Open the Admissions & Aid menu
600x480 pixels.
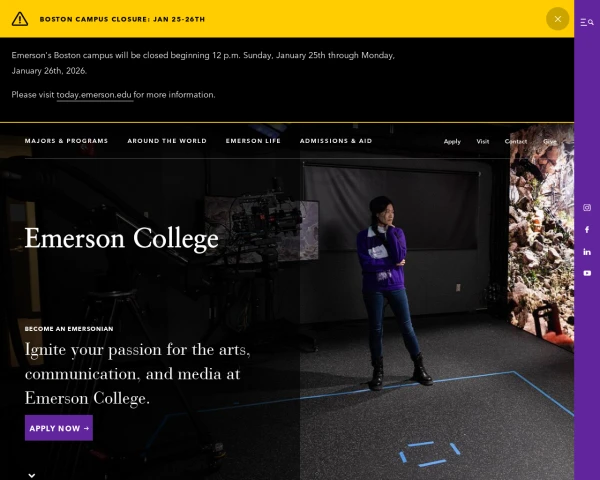[x=336, y=141]
